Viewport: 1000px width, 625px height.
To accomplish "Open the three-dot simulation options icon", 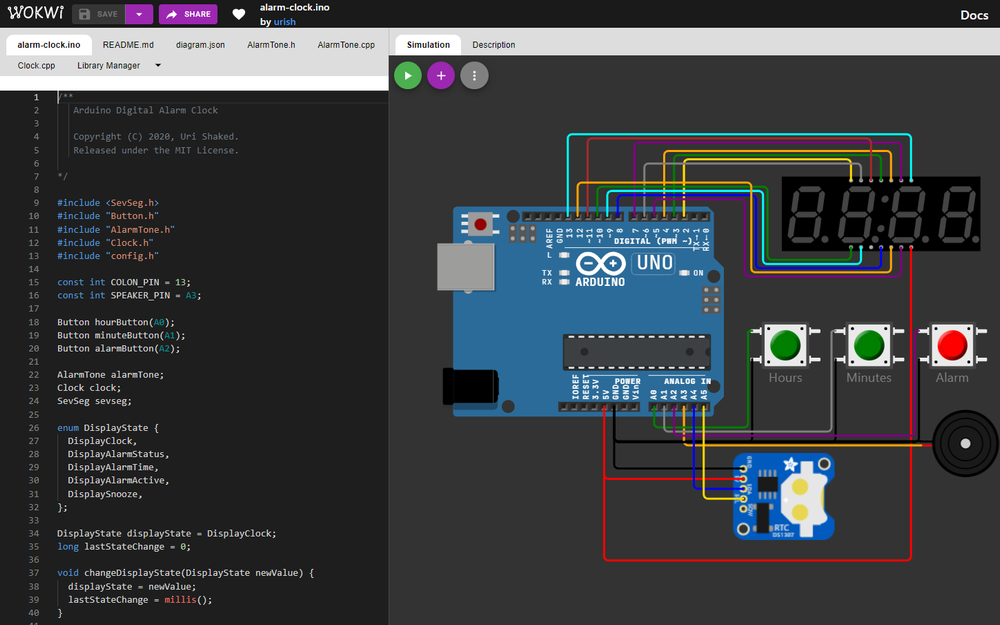I will click(474, 75).
